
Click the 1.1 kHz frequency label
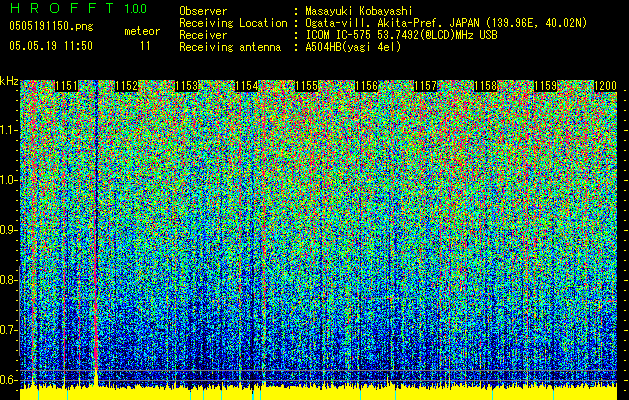9,130
